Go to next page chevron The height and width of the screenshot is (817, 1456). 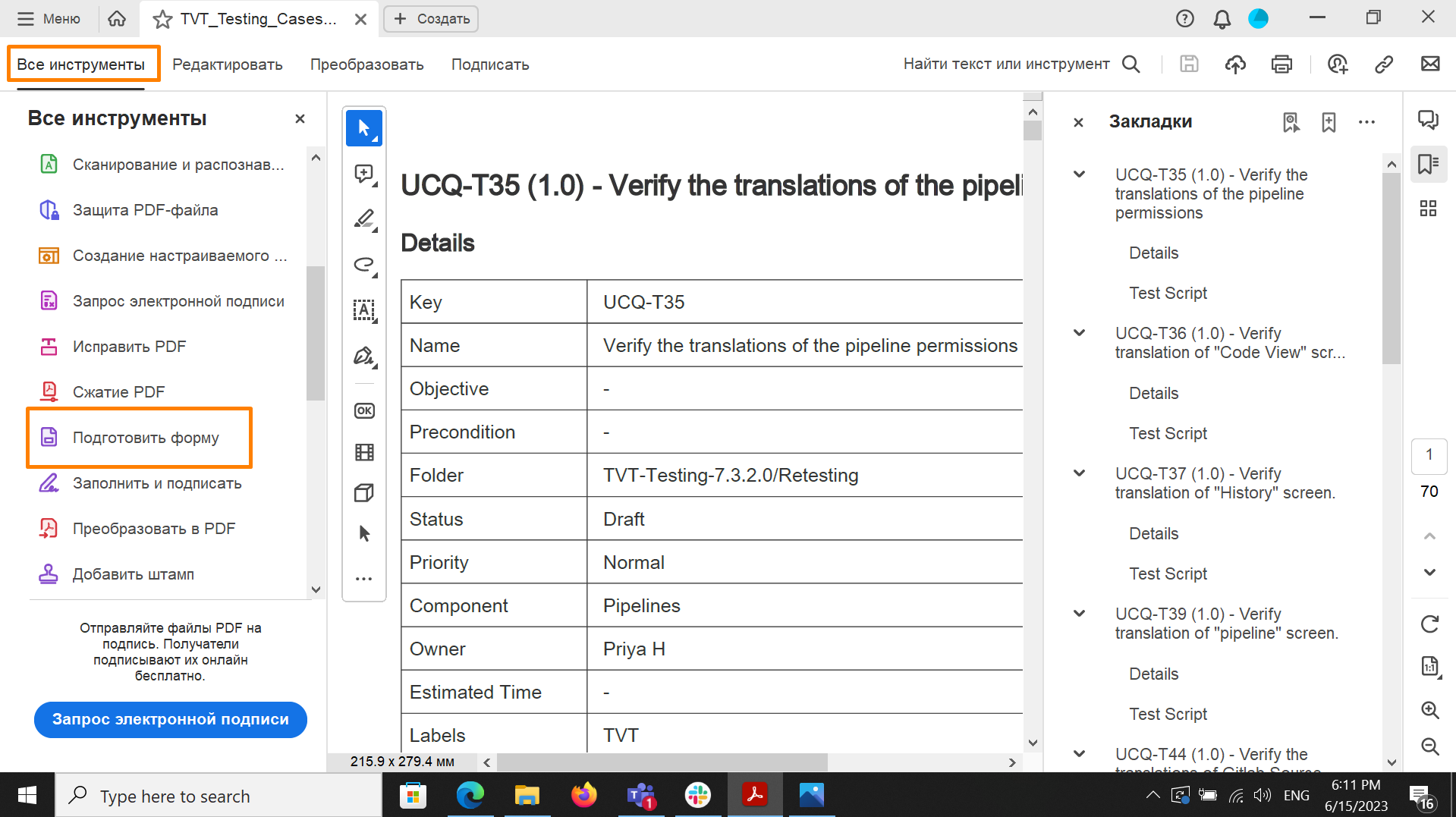coord(1429,572)
